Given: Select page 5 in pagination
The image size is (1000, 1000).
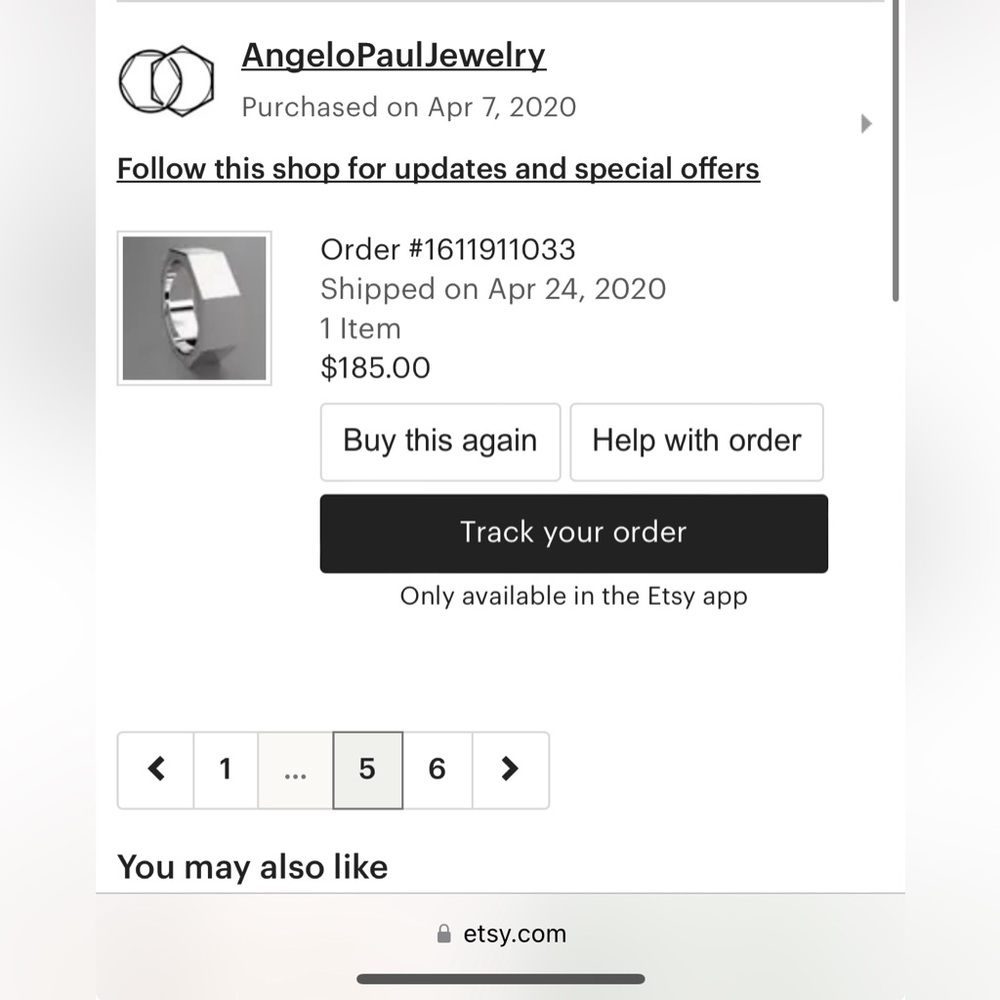Looking at the screenshot, I should click(367, 769).
